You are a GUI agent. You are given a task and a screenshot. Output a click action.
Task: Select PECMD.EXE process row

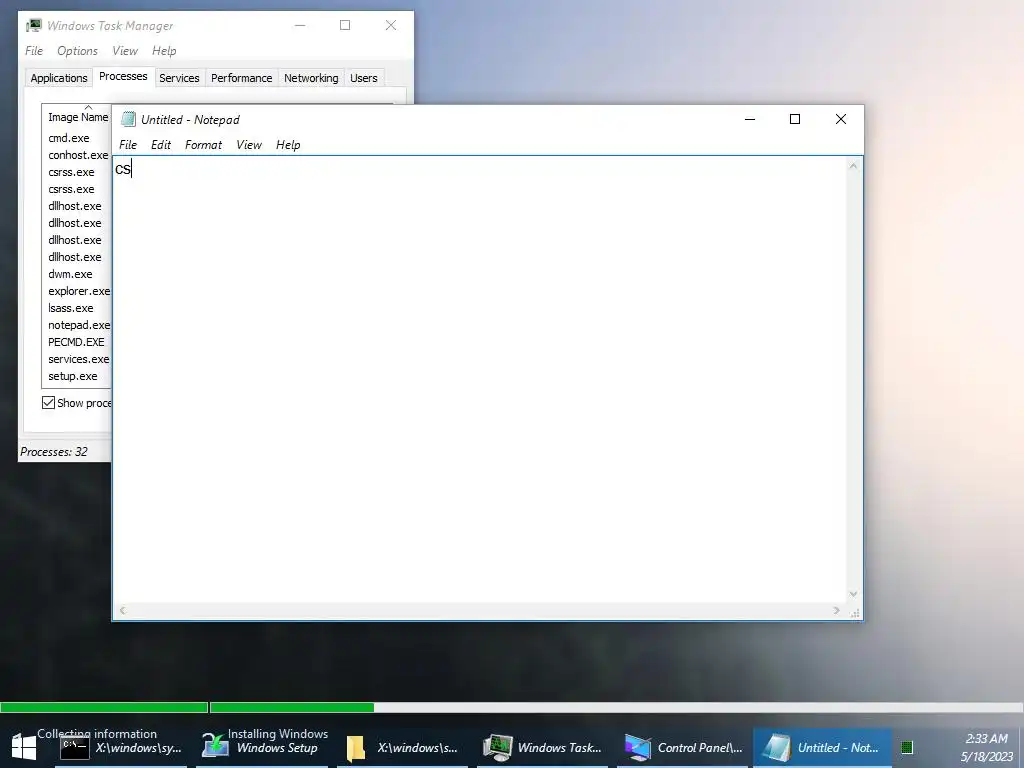click(77, 342)
